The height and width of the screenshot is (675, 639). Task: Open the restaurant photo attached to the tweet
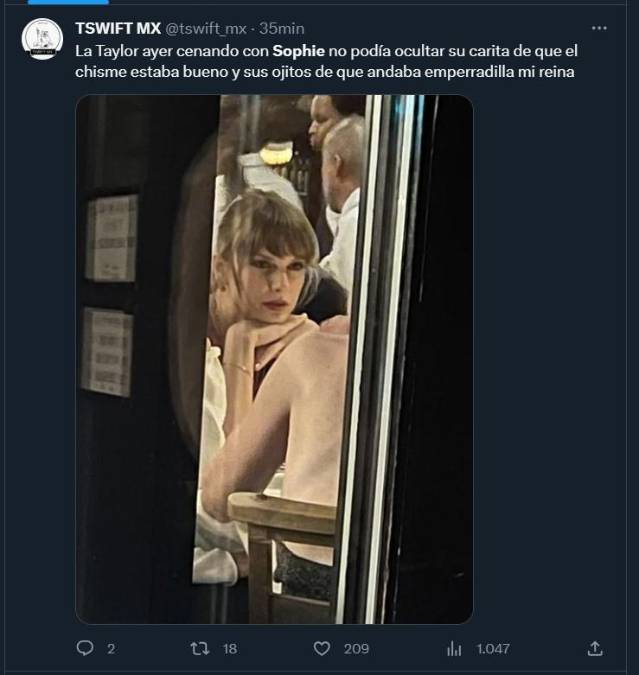tap(274, 359)
